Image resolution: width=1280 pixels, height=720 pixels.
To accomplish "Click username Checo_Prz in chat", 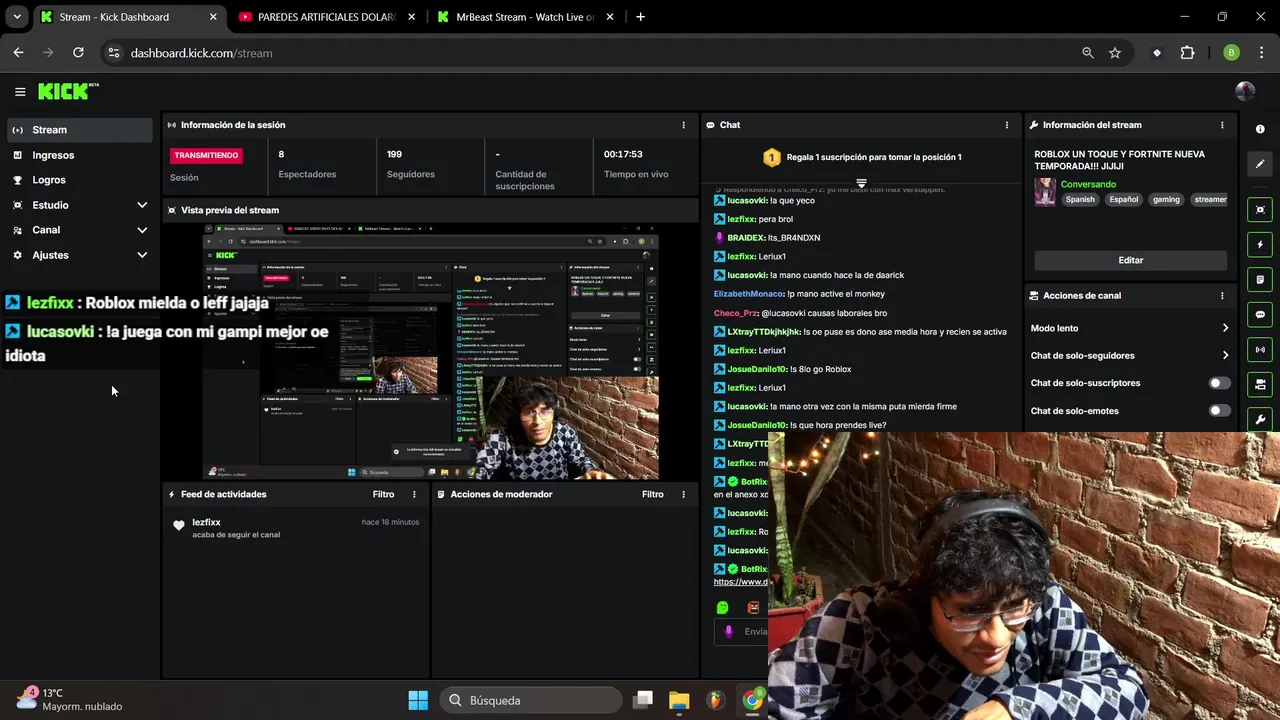I will [x=736, y=313].
